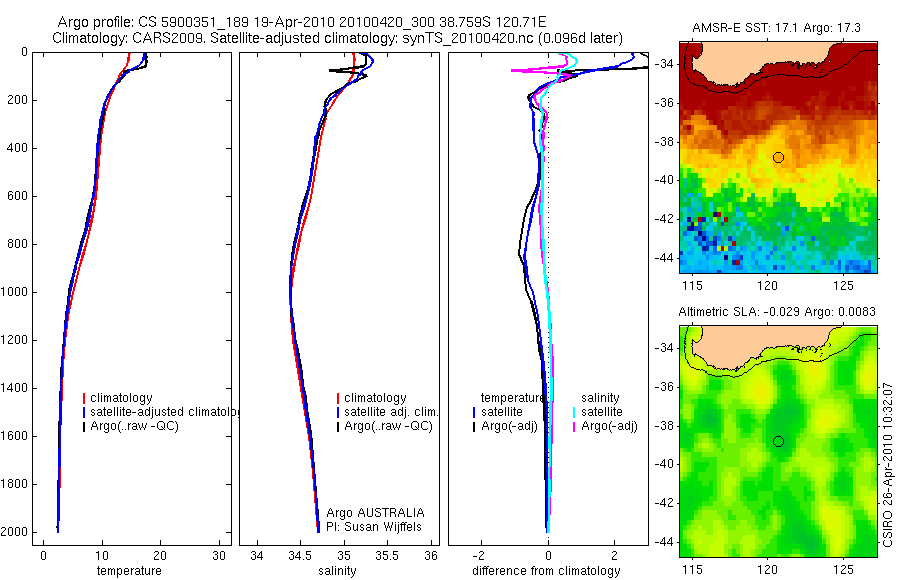
Task: Click the salinity x-axis label
Action: click(338, 571)
